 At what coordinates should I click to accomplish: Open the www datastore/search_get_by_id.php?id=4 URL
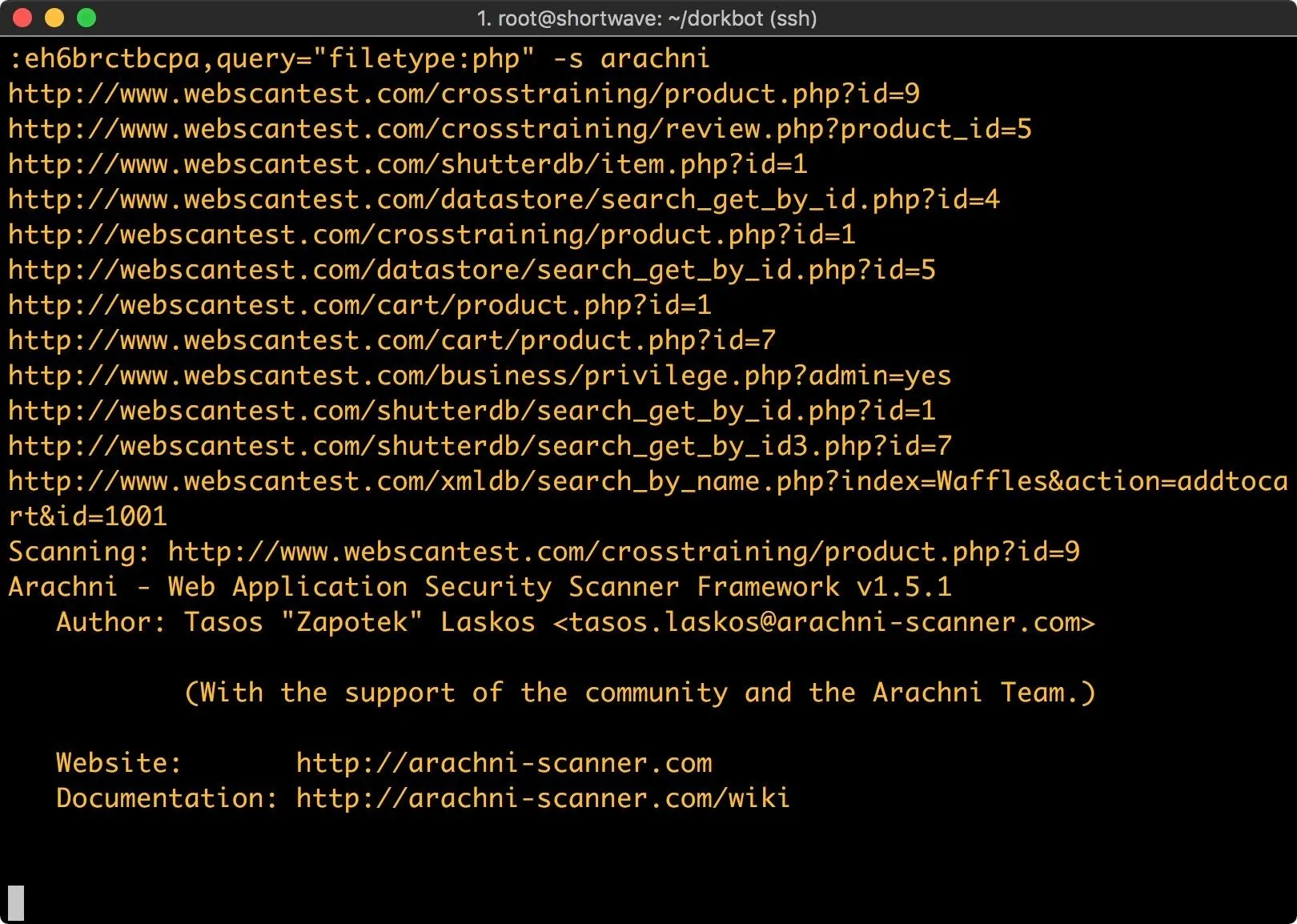pos(504,199)
